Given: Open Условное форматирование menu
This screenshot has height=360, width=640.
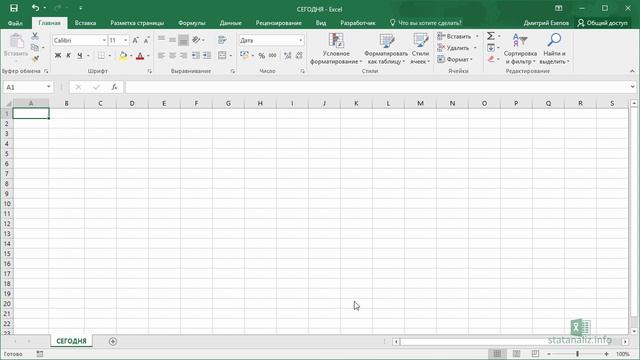Looking at the screenshot, I should coord(336,49).
